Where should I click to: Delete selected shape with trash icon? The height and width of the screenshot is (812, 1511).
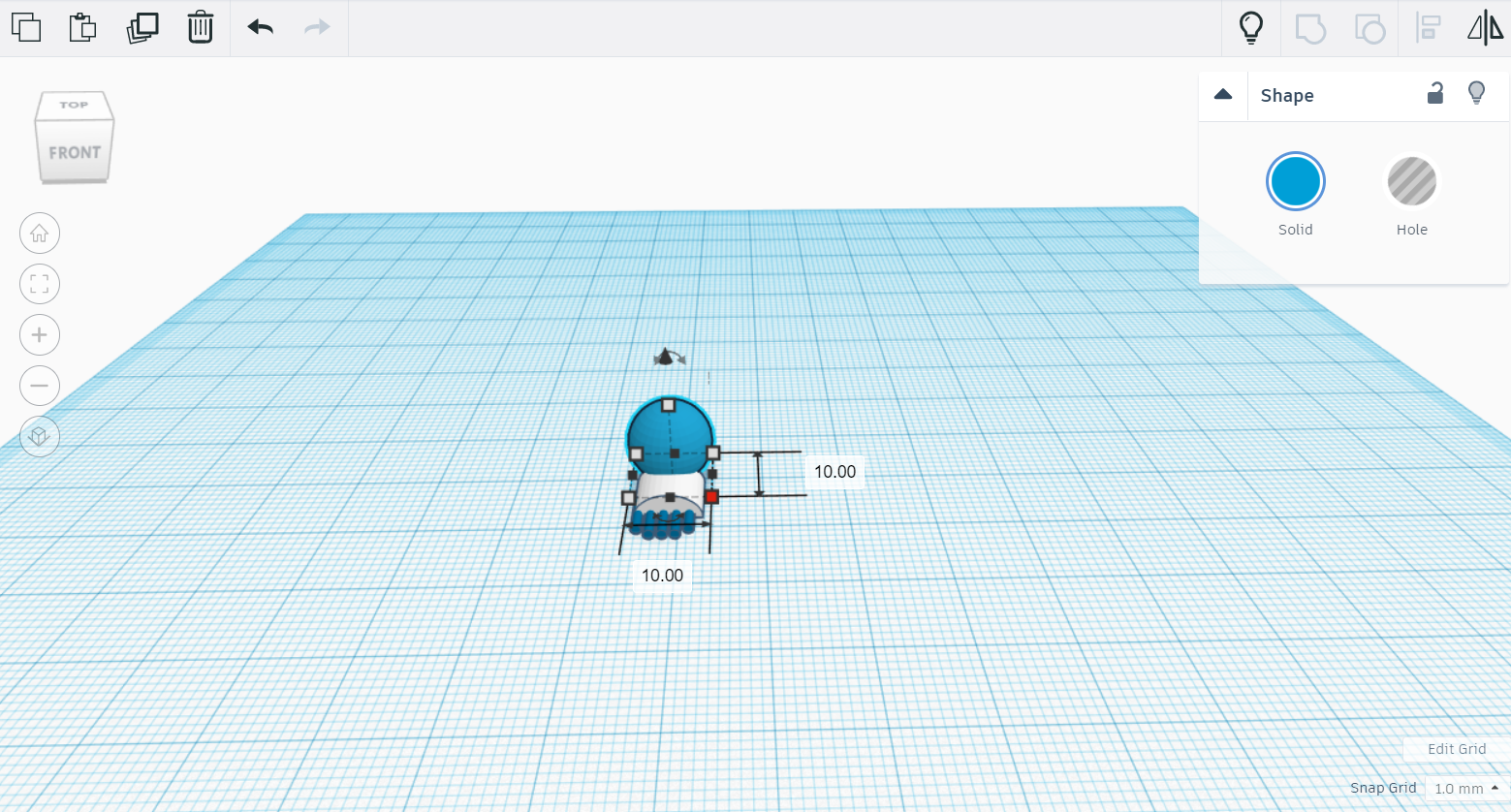pos(200,27)
